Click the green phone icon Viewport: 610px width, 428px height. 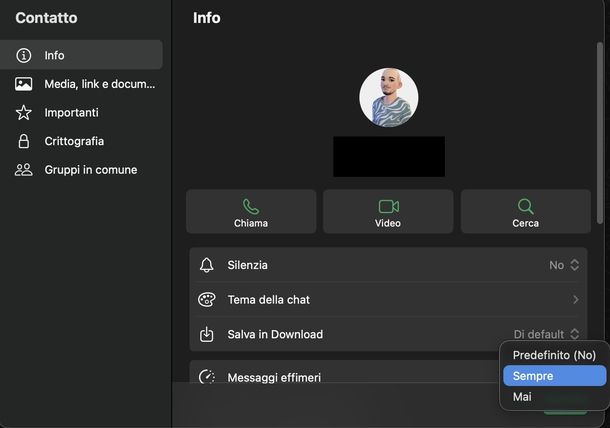coord(251,207)
